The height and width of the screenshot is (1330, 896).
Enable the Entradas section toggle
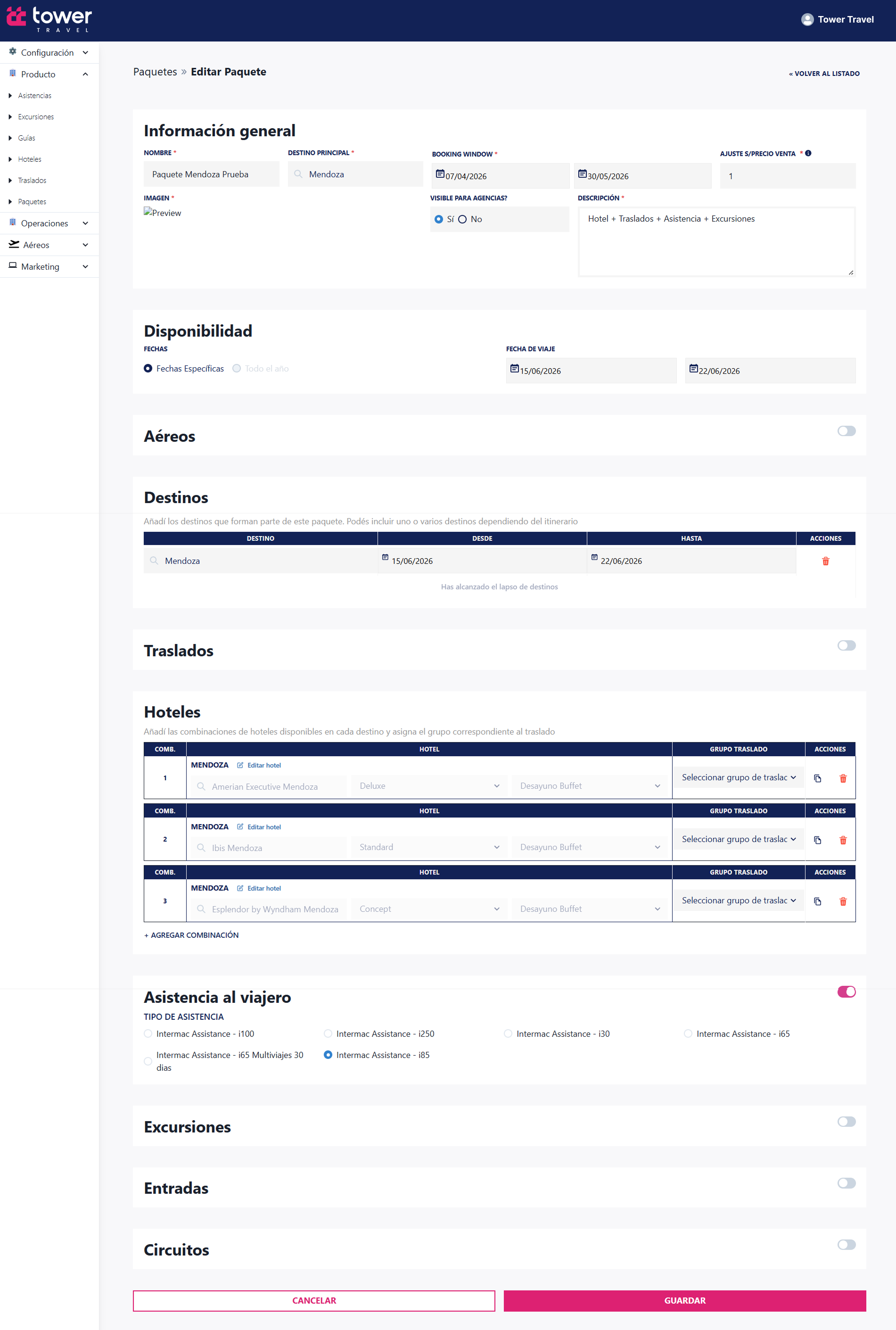[847, 1183]
